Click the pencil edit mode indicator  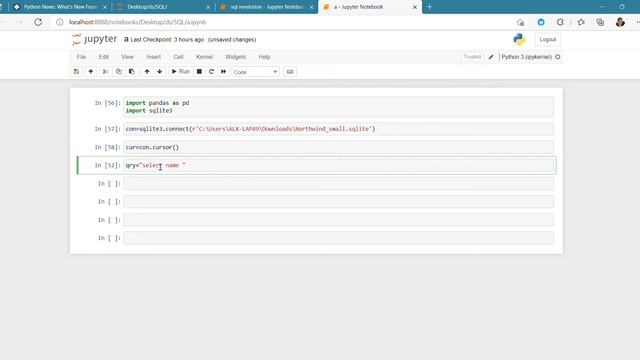tap(491, 57)
